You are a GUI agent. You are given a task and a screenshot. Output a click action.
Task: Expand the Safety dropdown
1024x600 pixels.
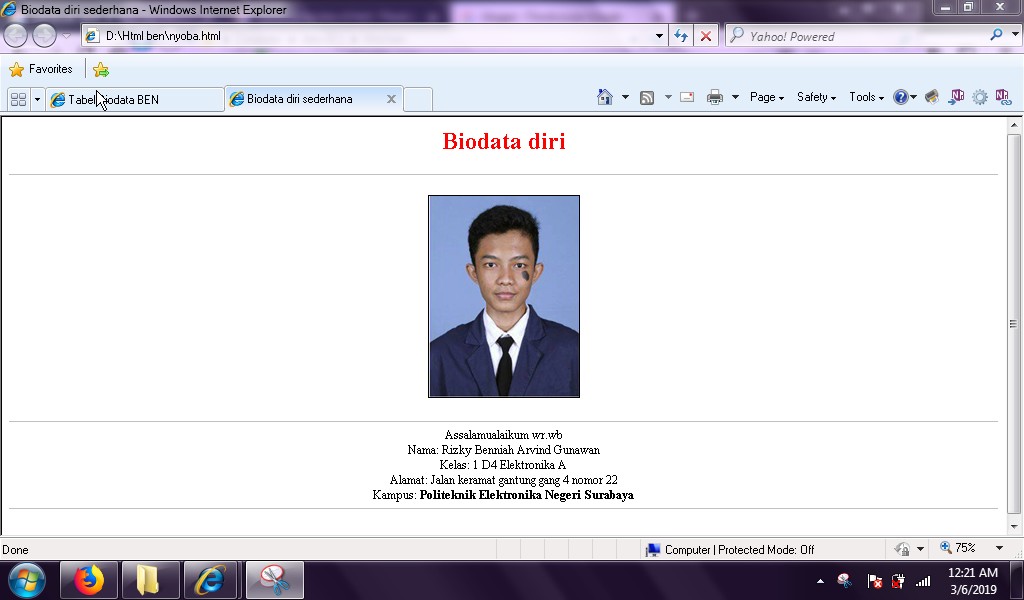(815, 97)
